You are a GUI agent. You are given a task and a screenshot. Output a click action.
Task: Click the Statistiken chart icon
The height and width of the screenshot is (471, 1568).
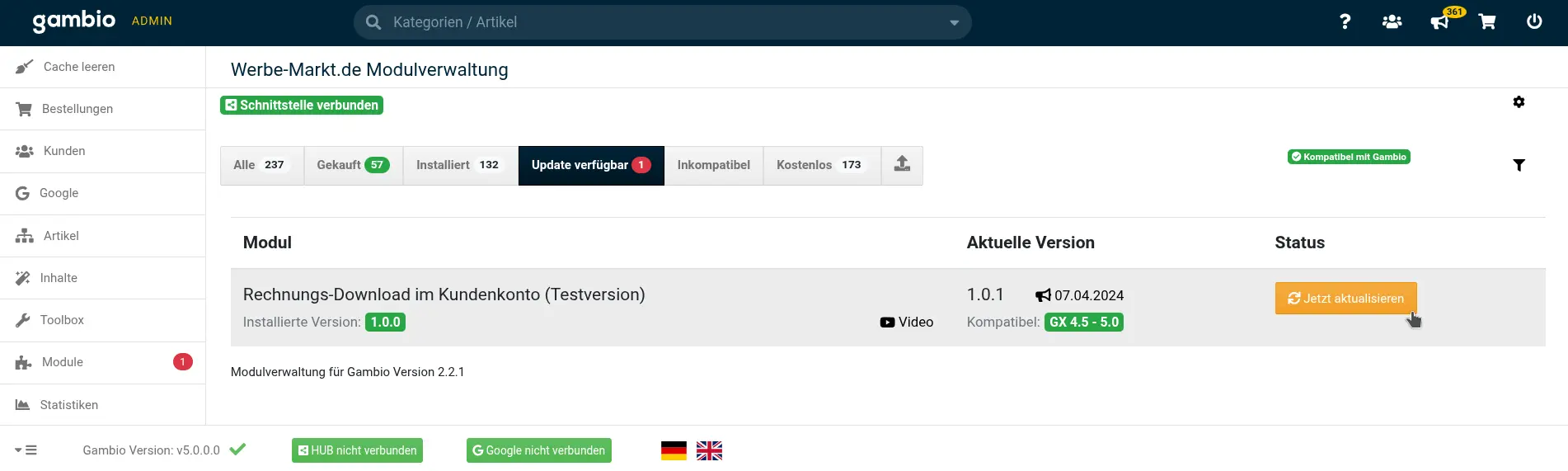click(x=22, y=405)
